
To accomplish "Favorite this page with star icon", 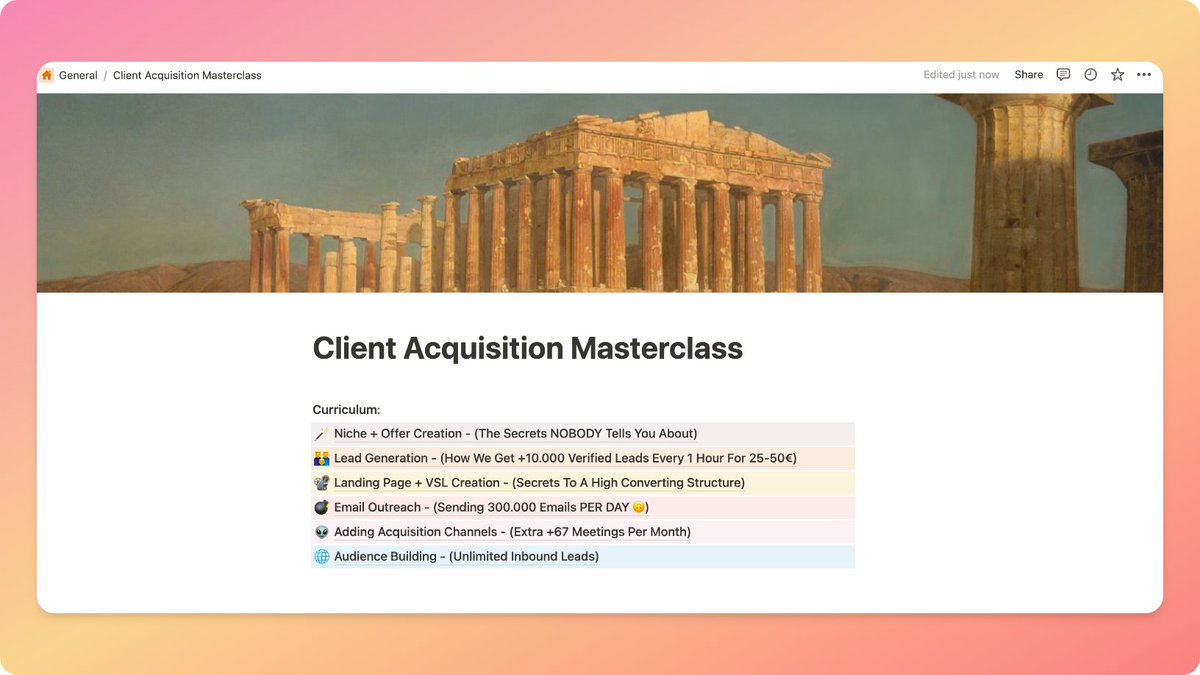I will (1117, 75).
